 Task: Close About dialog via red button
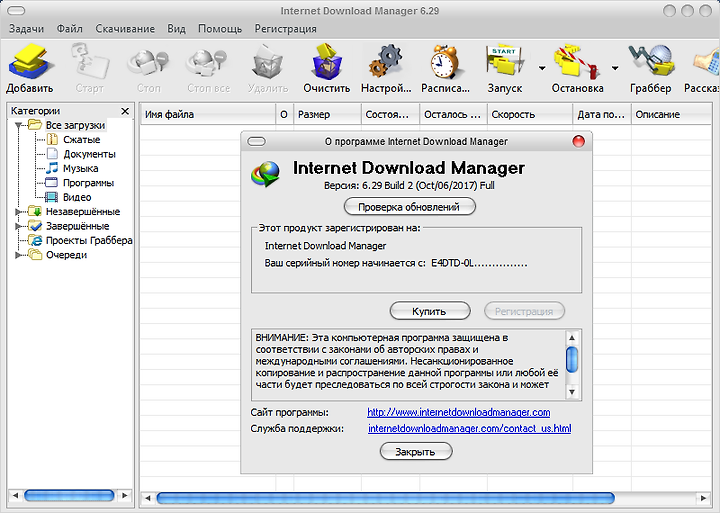point(579,141)
